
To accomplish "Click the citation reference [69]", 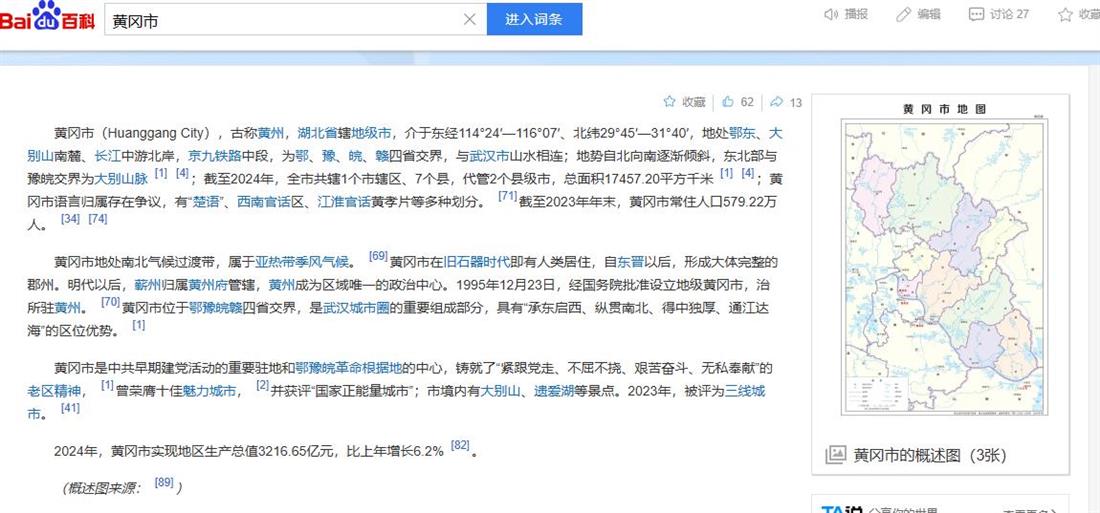I will 378,257.
